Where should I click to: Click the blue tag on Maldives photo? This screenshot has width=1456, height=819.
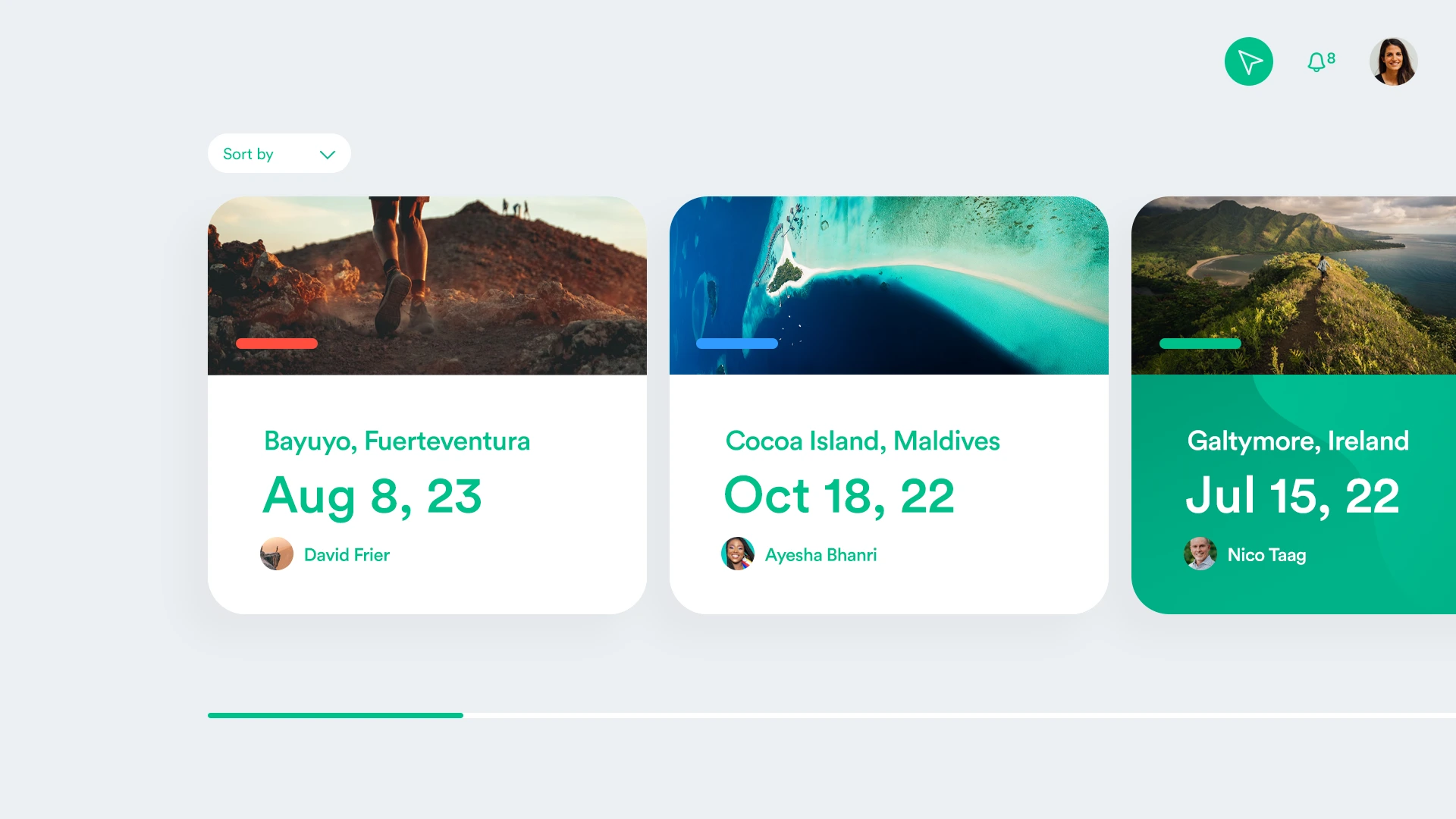pos(737,344)
